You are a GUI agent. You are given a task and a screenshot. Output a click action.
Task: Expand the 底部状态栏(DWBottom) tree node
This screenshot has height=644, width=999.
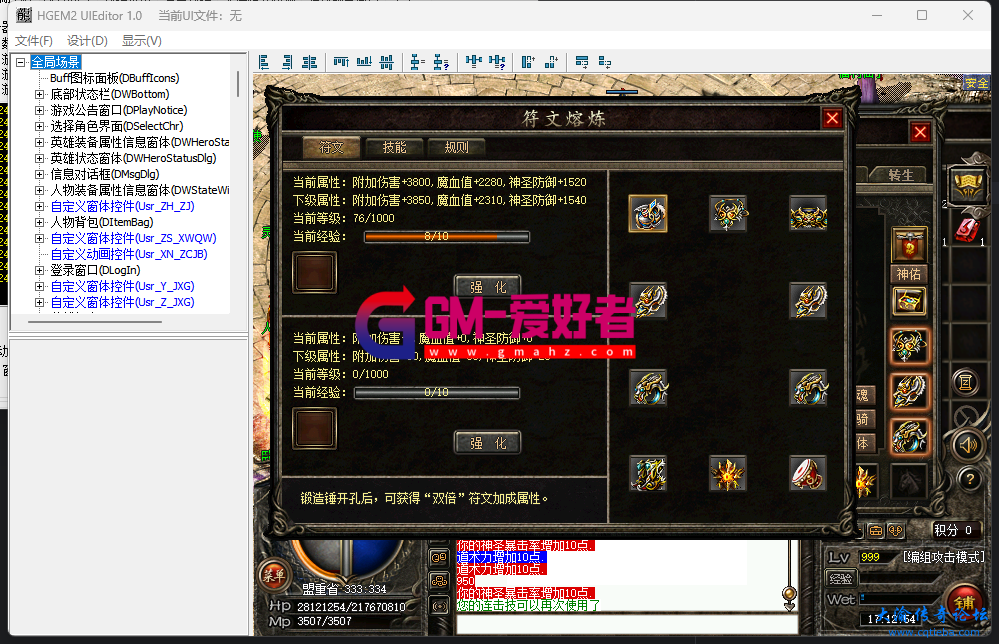[x=40, y=94]
